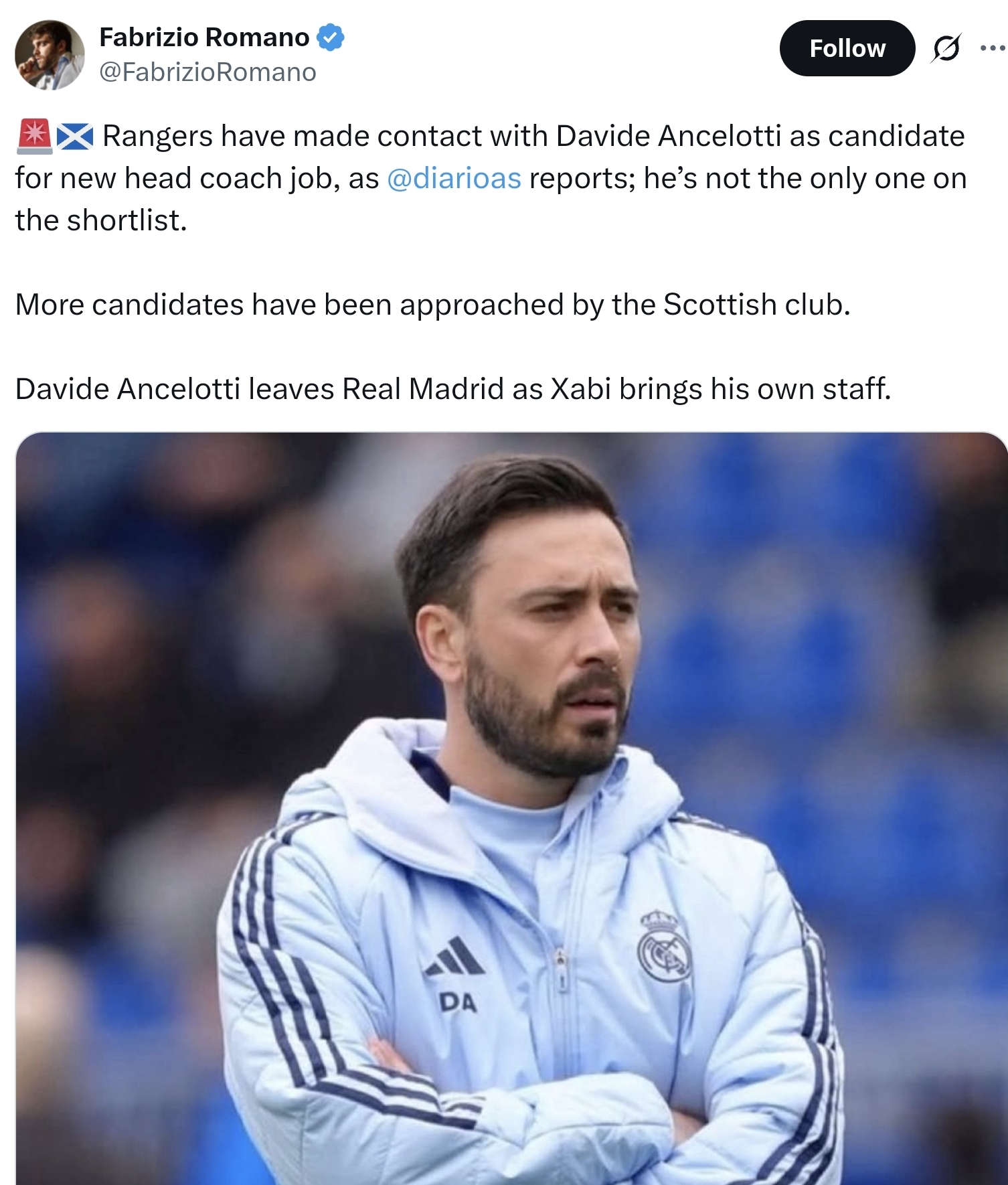Click the blue verified badge
The height and width of the screenshot is (1185, 1008).
tap(330, 37)
